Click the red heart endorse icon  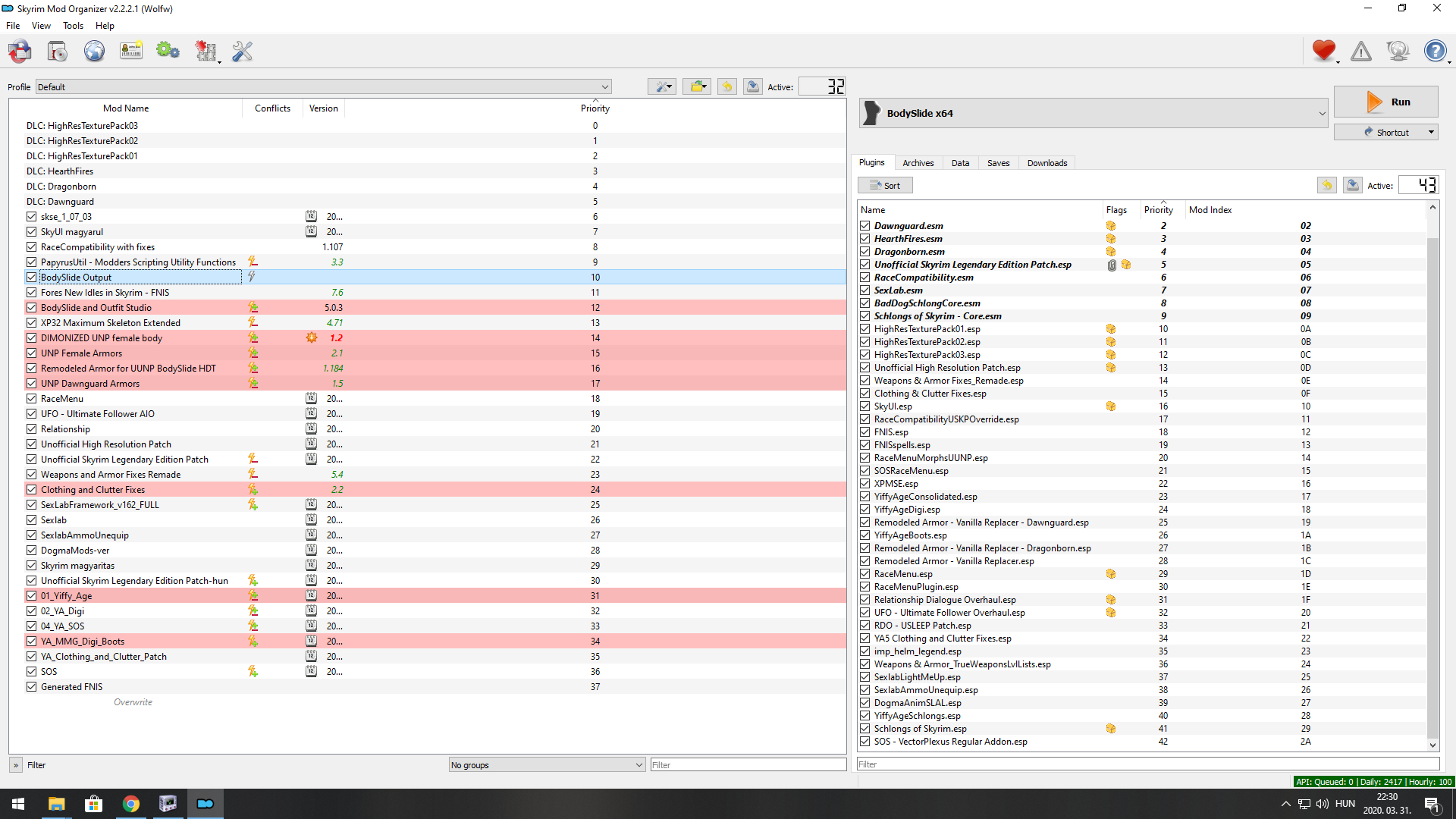[1324, 51]
